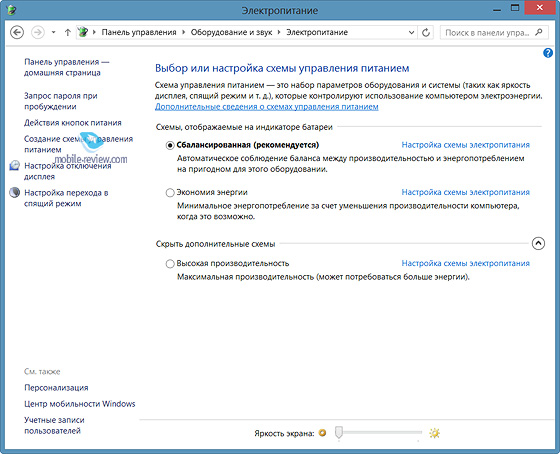The image size is (560, 454).
Task: Open Дополнительные сведения о схемах управления питанием
Action: coord(266,107)
